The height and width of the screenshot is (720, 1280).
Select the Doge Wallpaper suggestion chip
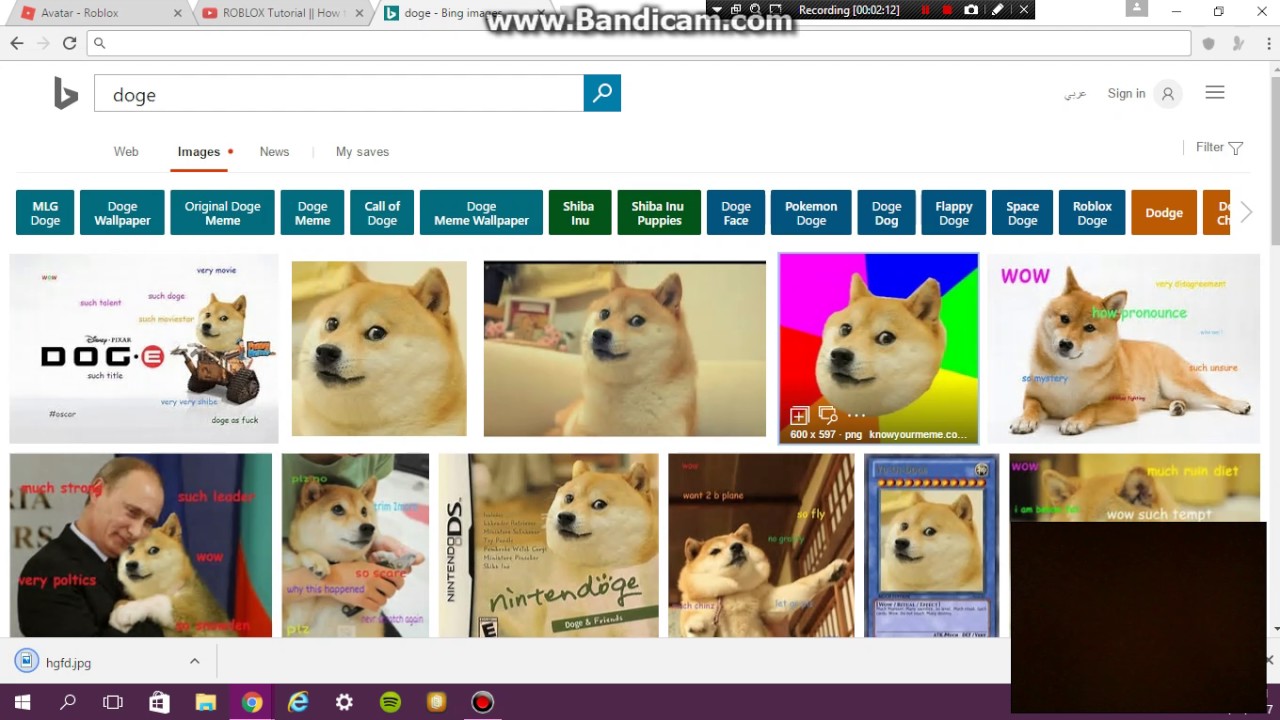[122, 213]
